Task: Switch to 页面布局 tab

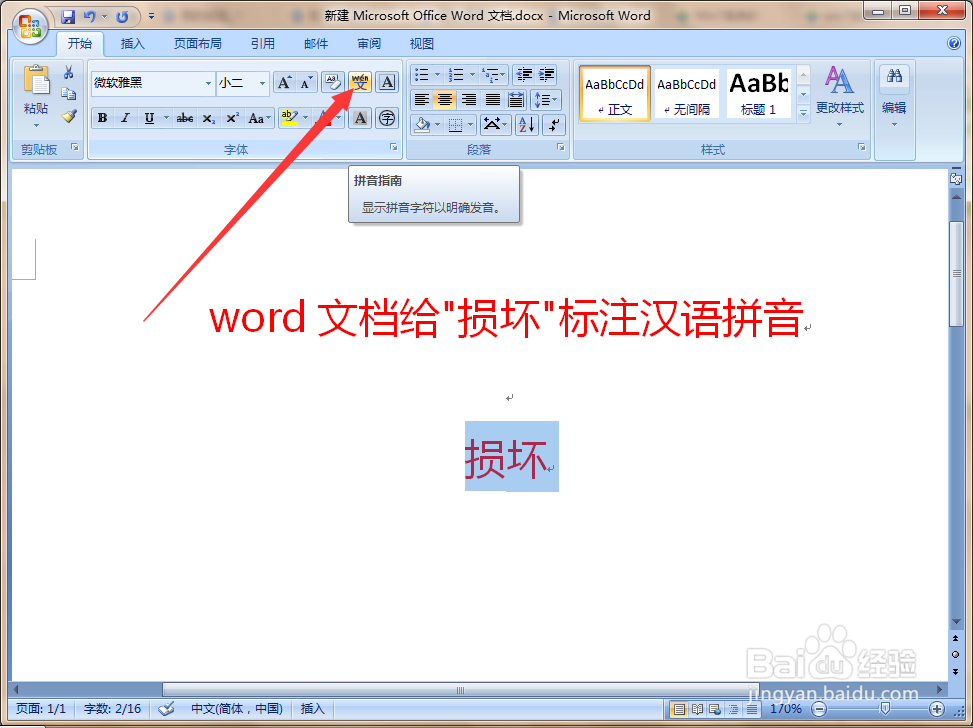Action: tap(197, 43)
